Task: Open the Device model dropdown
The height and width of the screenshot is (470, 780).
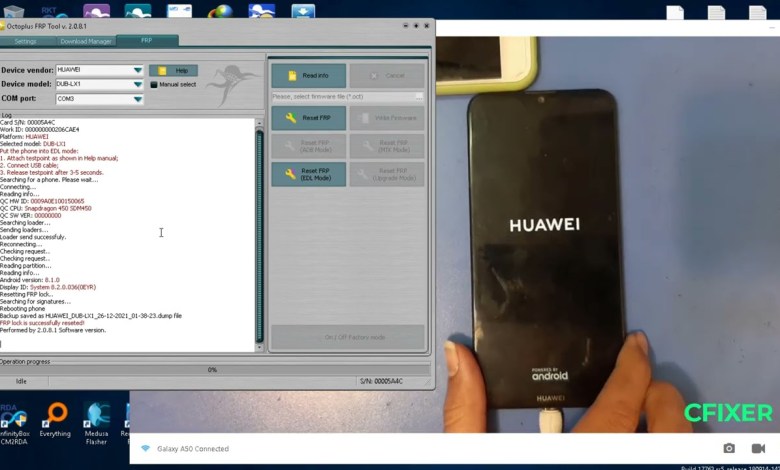Action: point(137,85)
